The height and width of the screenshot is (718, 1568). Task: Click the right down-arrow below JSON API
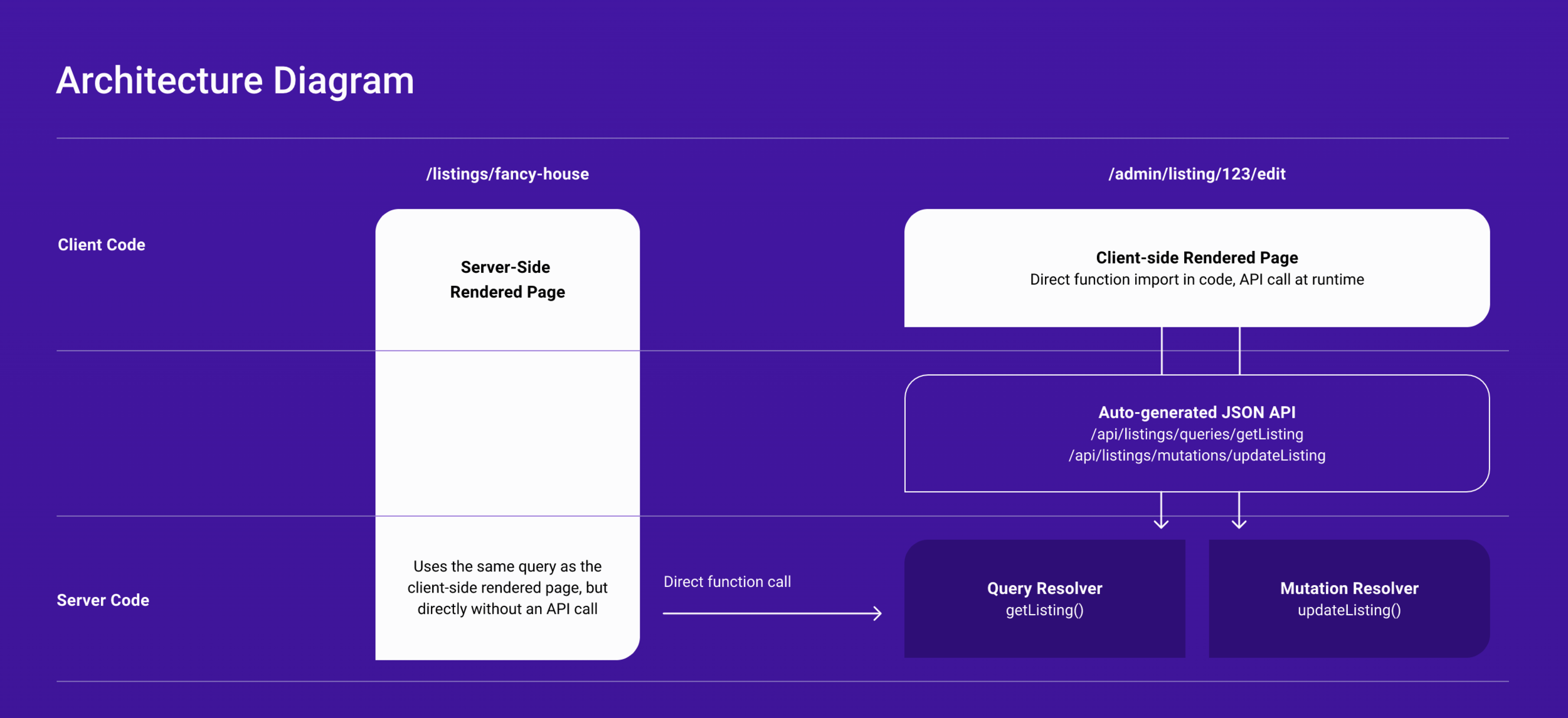coord(1239,511)
